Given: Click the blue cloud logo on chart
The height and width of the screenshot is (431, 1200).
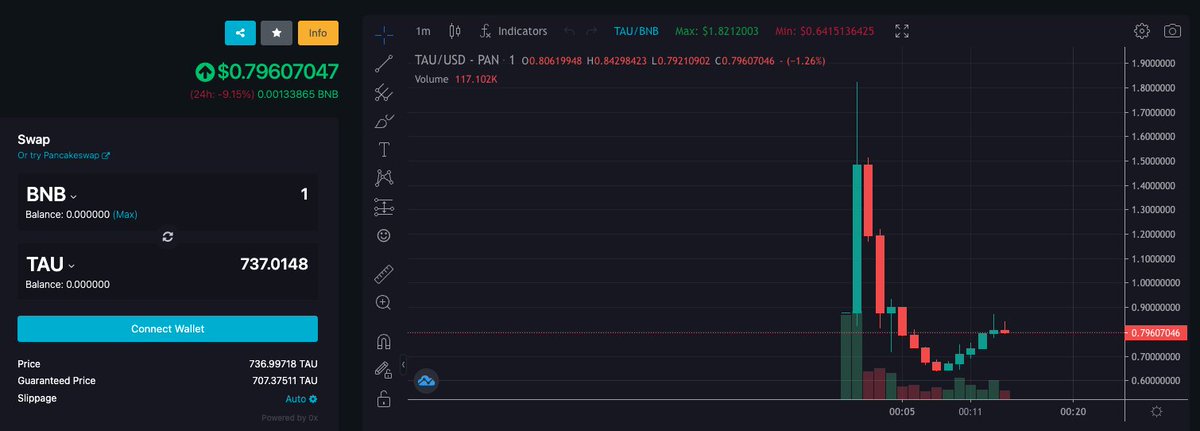Looking at the screenshot, I should pyautogui.click(x=428, y=380).
